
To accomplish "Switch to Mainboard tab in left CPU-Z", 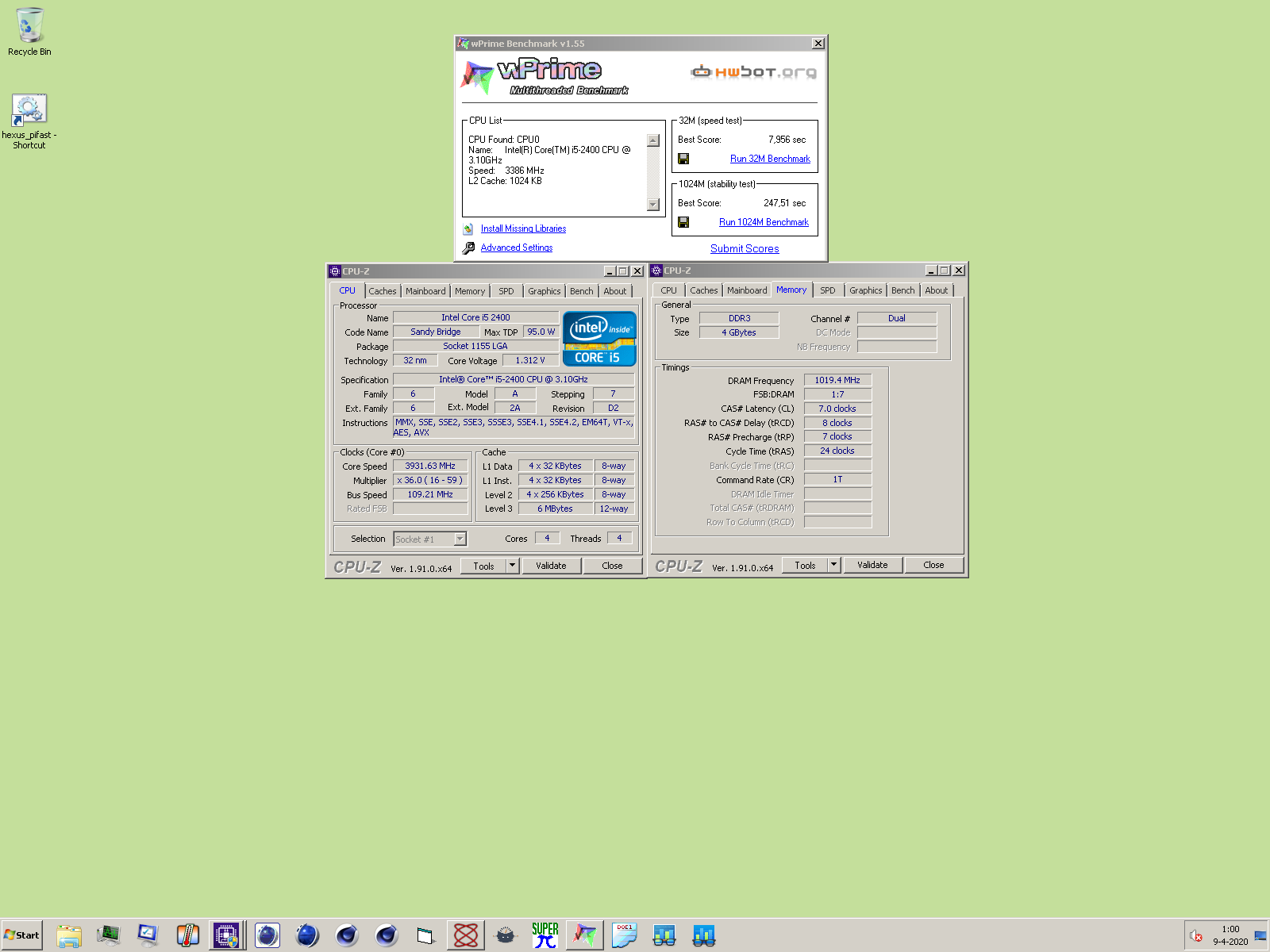I will point(425,291).
